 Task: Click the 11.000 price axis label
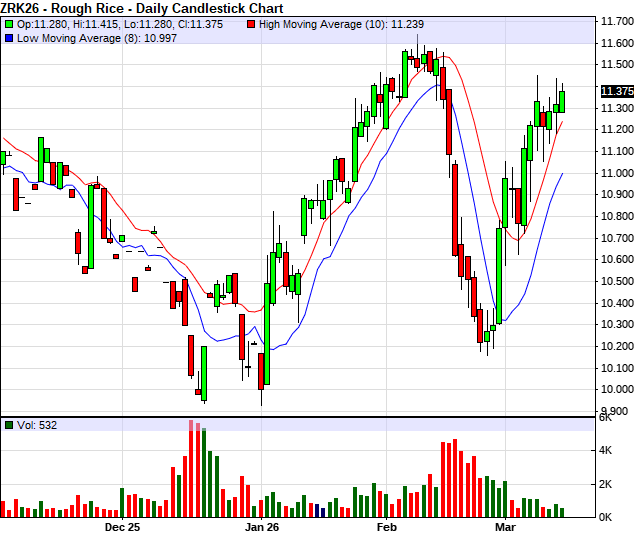[x=616, y=173]
